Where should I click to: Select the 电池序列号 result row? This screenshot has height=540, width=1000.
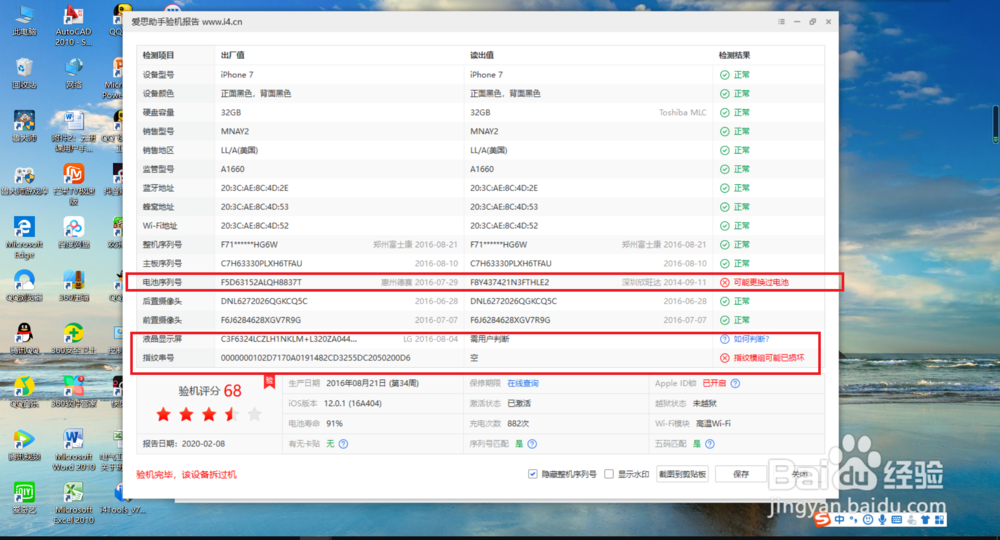click(x=485, y=282)
